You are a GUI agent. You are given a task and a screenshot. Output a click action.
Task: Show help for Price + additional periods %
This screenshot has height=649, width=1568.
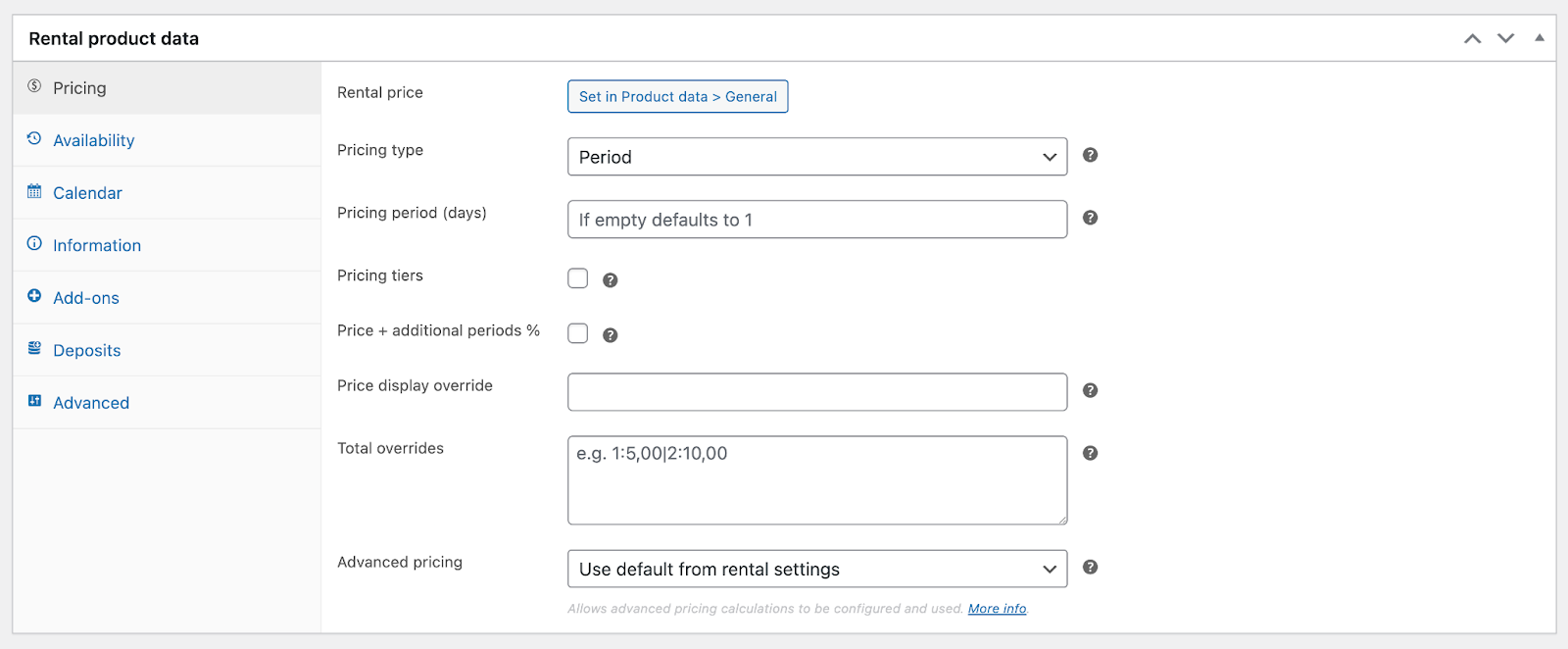click(610, 335)
